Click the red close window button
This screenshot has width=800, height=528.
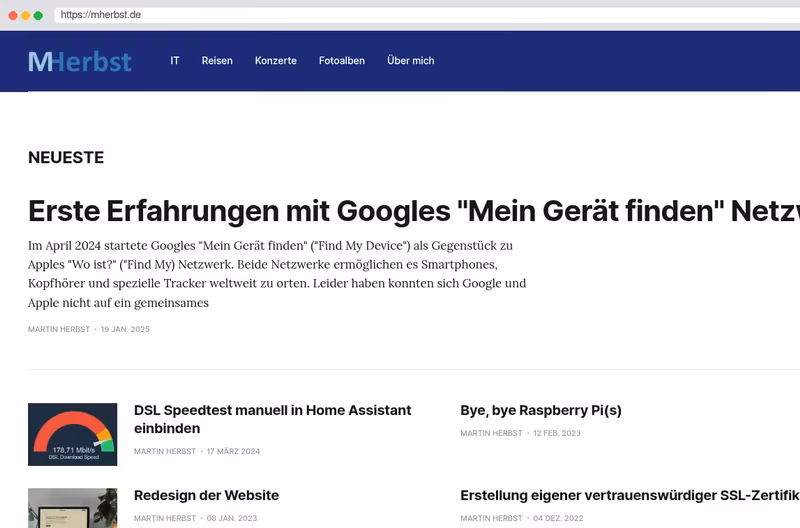point(13,15)
